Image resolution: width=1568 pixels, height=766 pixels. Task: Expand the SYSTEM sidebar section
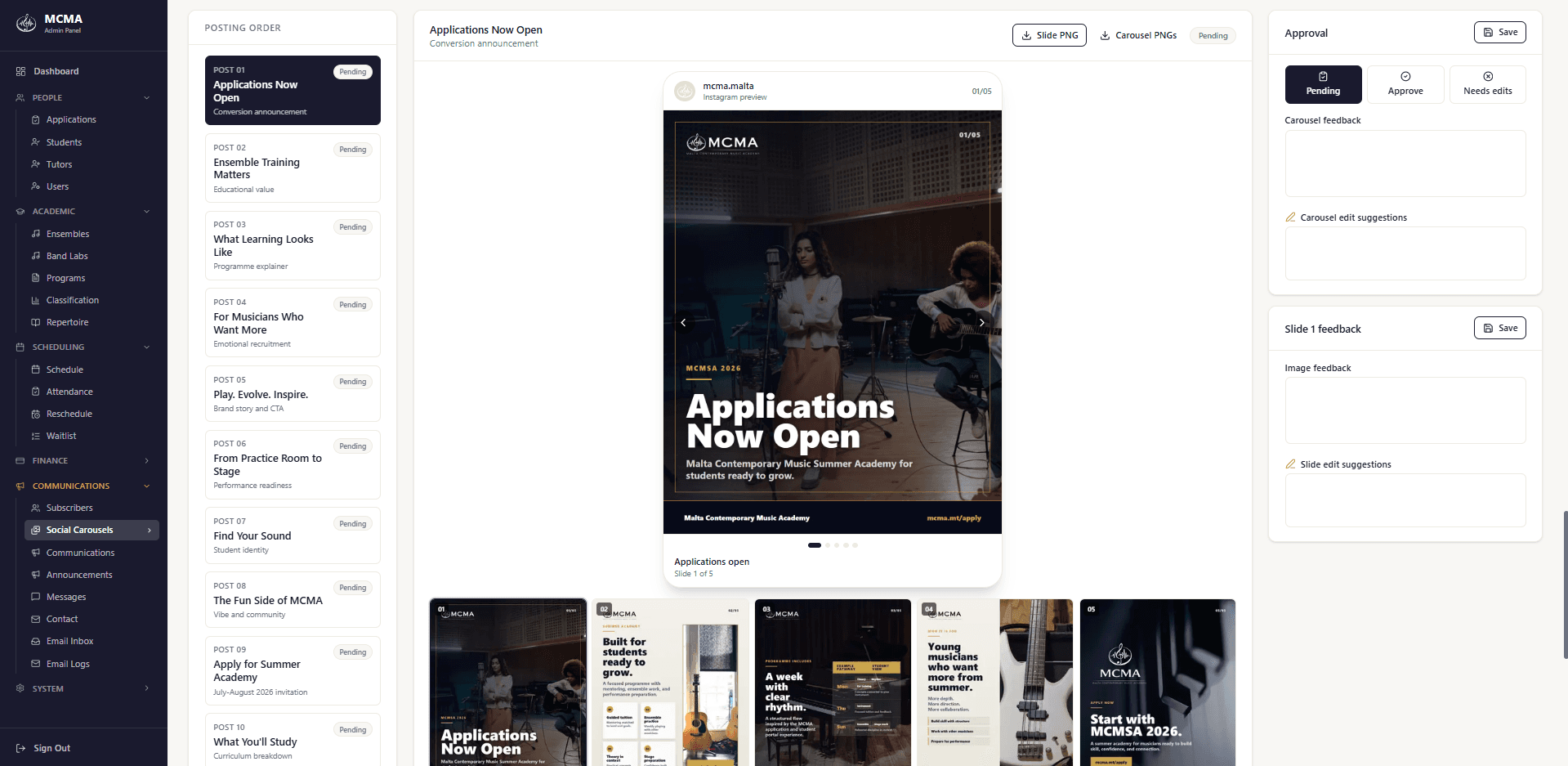click(x=147, y=688)
